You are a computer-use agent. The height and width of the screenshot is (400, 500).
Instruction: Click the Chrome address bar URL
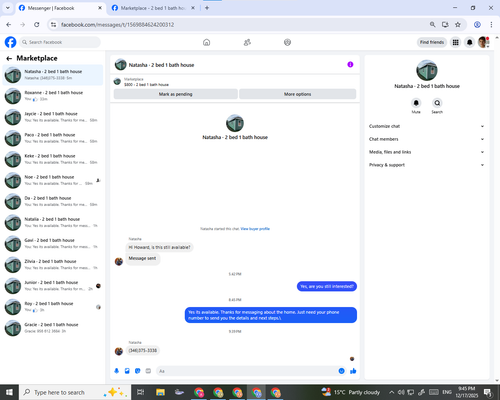tap(117, 25)
